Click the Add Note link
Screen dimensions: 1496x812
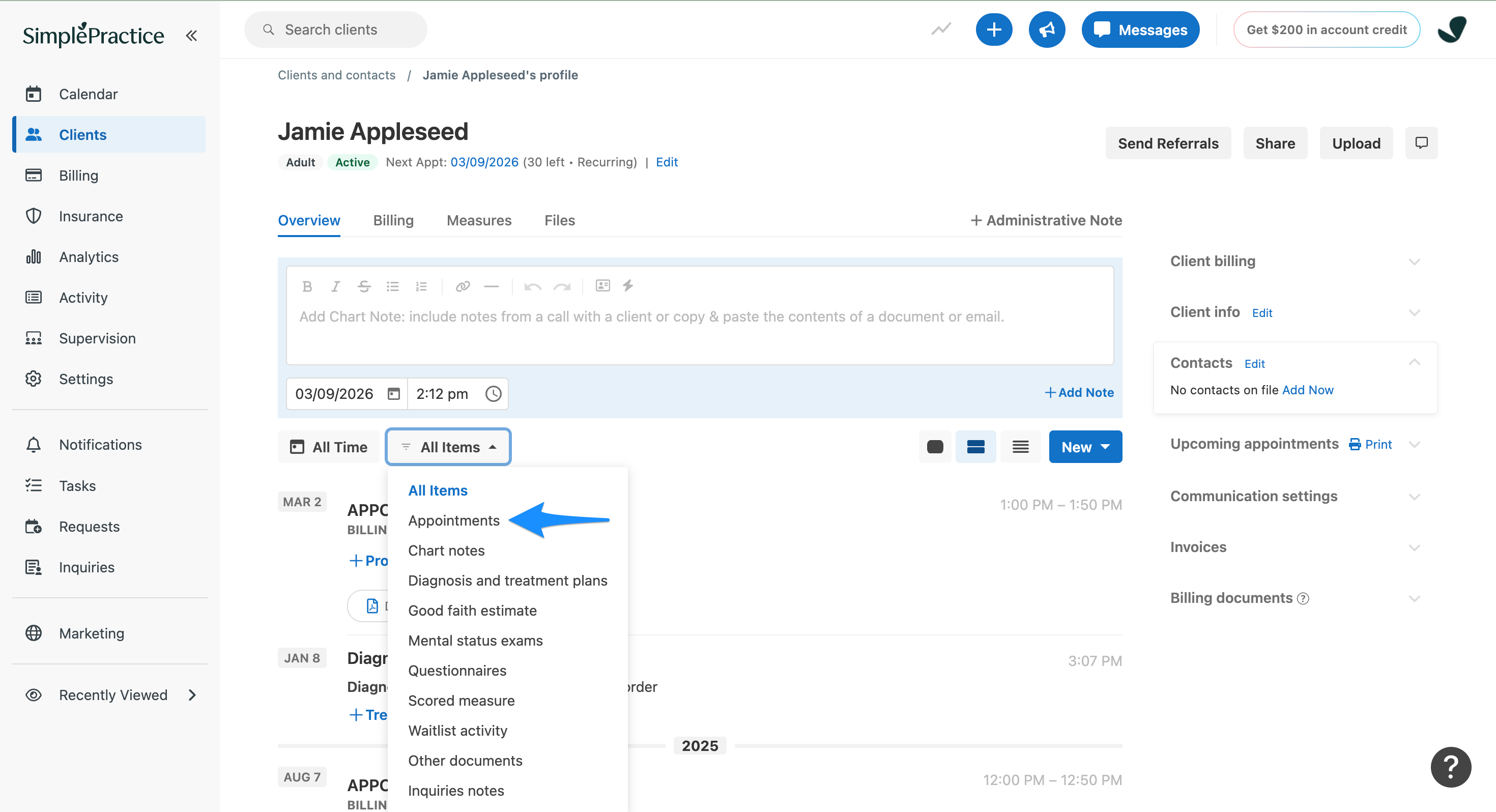click(1079, 393)
